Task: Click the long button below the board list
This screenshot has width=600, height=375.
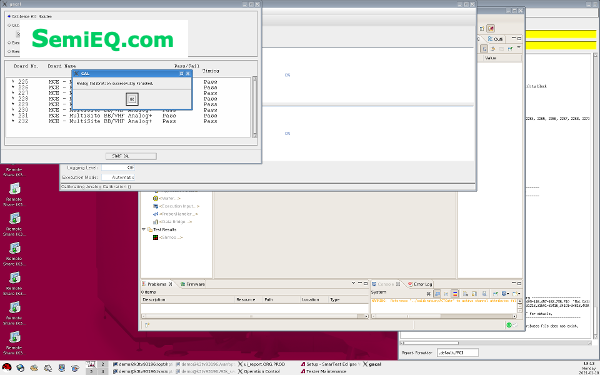Action: pyautogui.click(x=131, y=156)
